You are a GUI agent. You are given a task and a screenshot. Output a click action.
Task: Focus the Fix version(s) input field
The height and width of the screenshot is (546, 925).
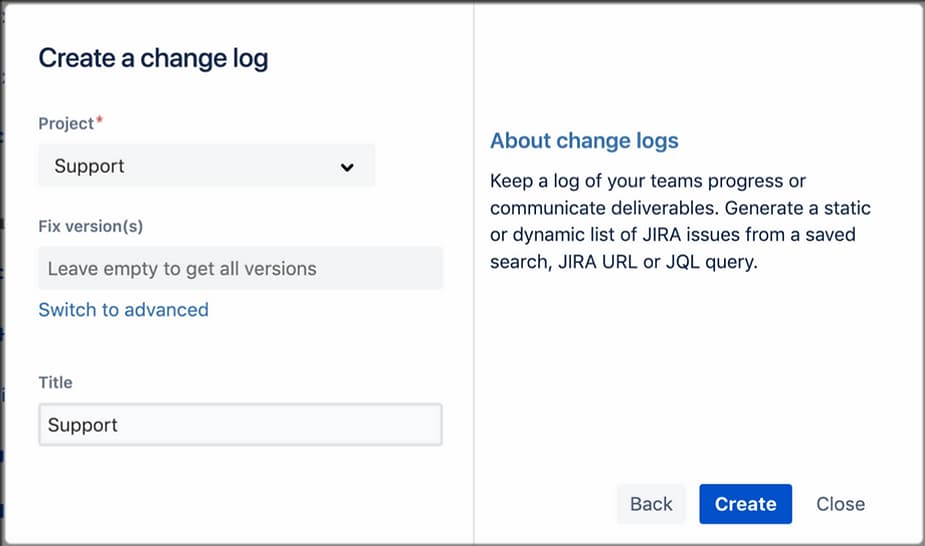tap(240, 268)
